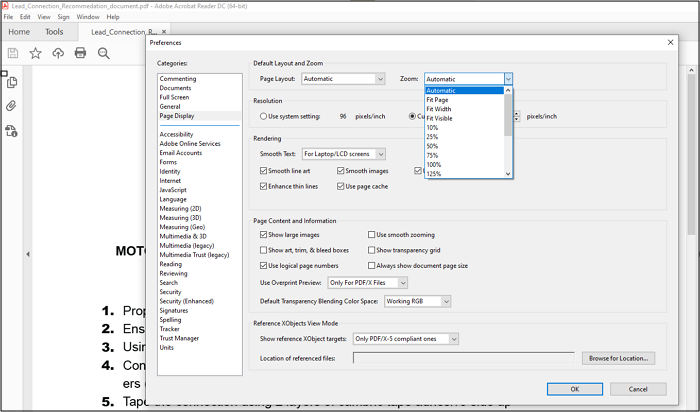Select Full Screen category
This screenshot has width=700, height=412.
(174, 97)
